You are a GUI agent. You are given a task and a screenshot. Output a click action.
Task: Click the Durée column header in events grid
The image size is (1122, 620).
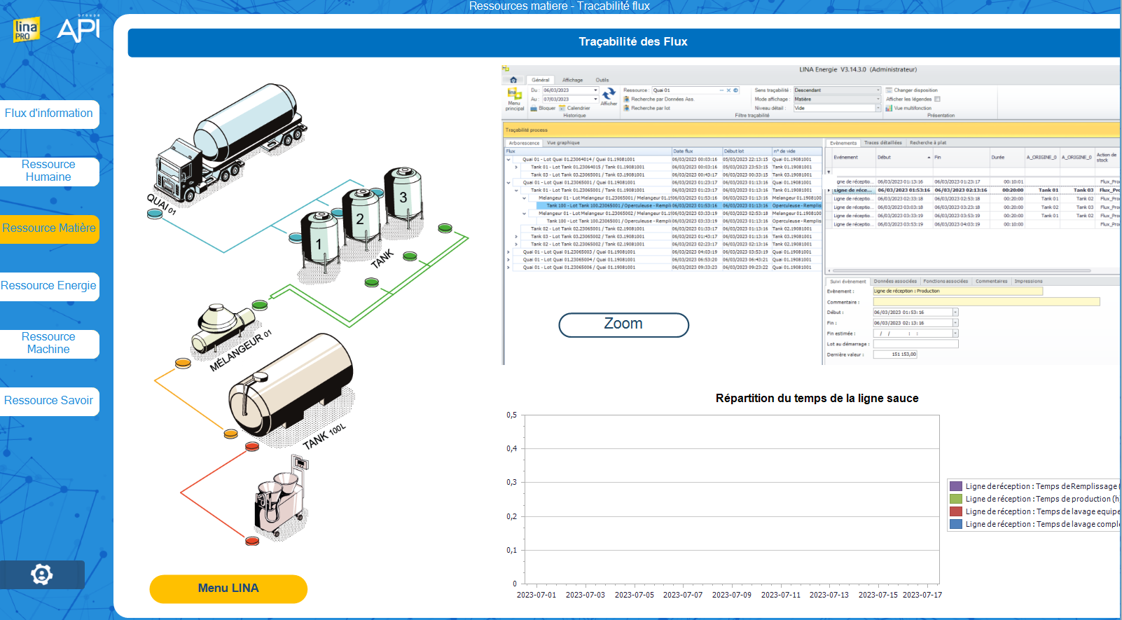(x=1007, y=157)
